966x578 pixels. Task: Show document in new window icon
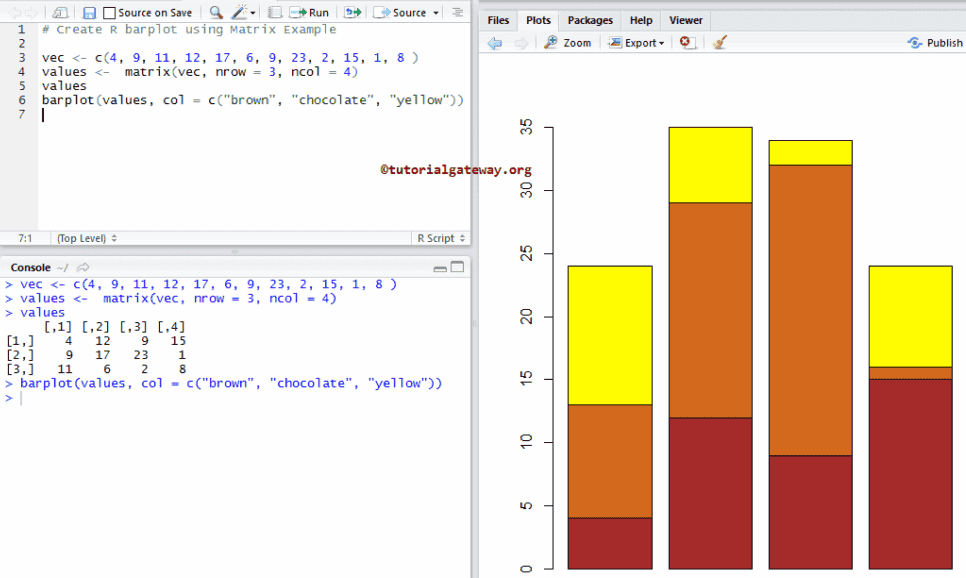point(61,13)
